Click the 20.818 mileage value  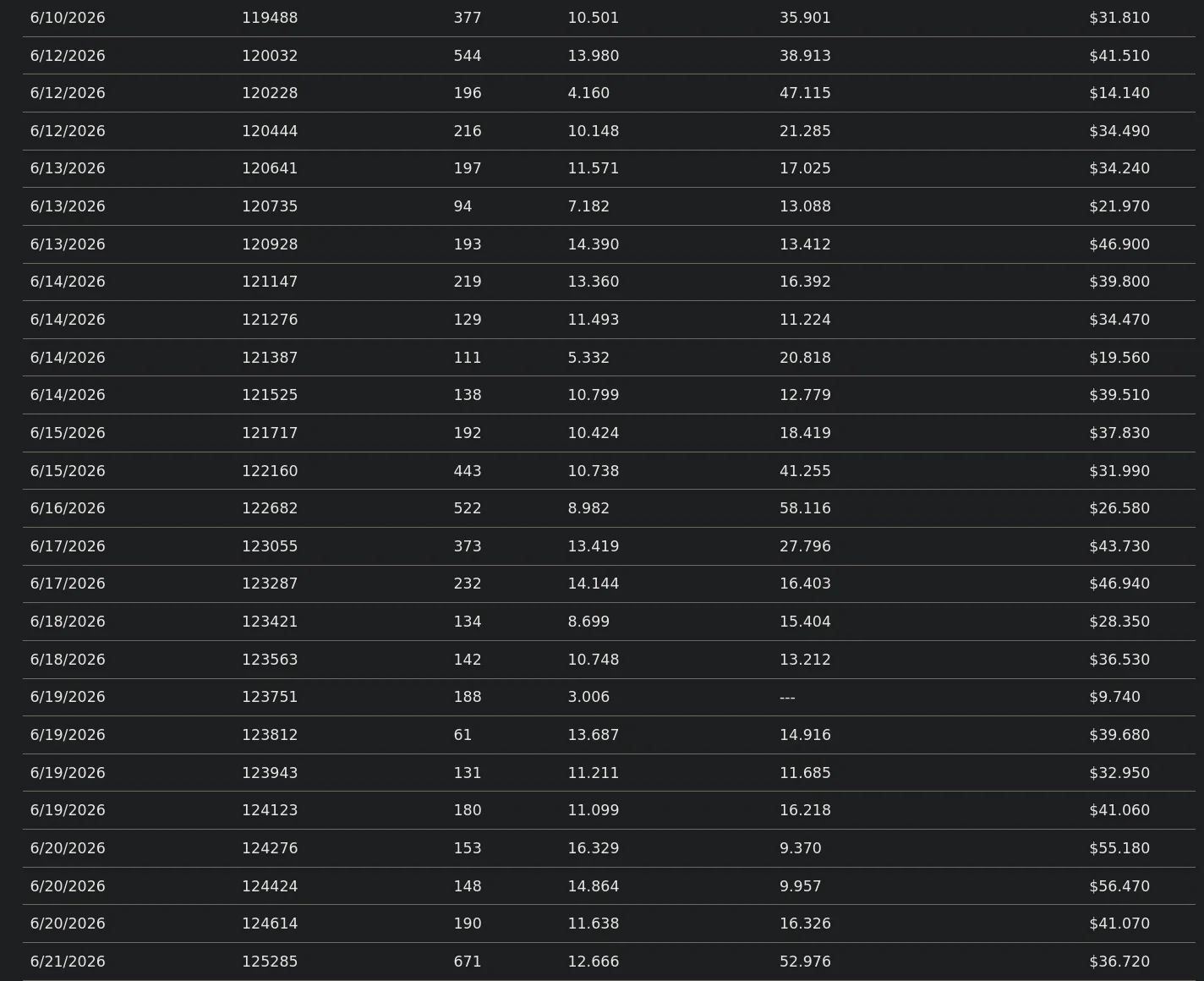805,358
